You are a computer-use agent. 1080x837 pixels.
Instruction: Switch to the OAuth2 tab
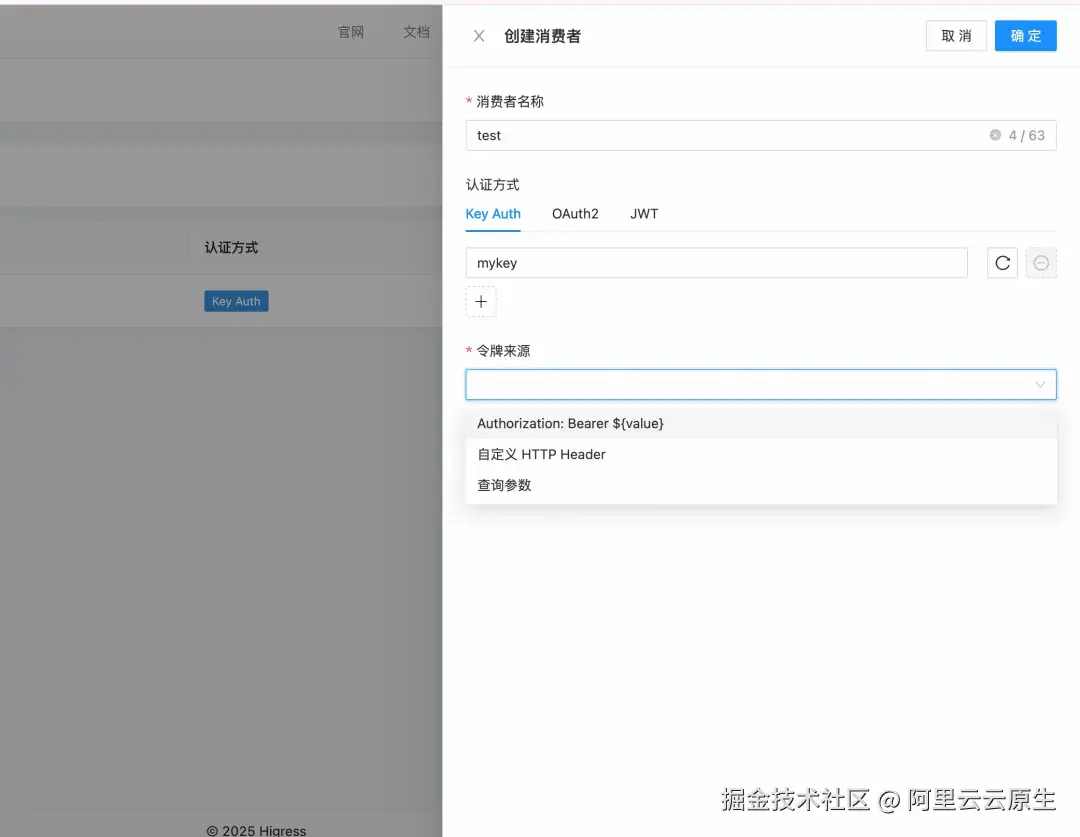click(x=575, y=213)
